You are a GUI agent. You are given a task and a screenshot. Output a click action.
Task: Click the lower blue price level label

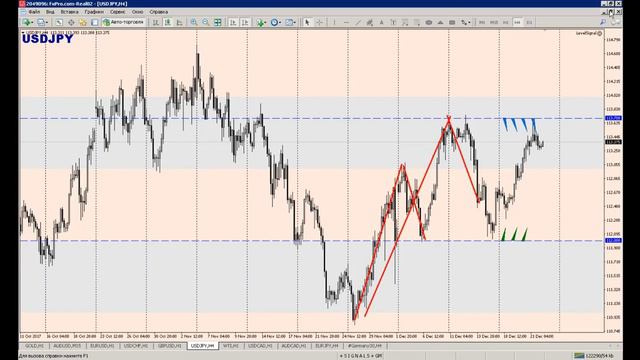pyautogui.click(x=613, y=240)
